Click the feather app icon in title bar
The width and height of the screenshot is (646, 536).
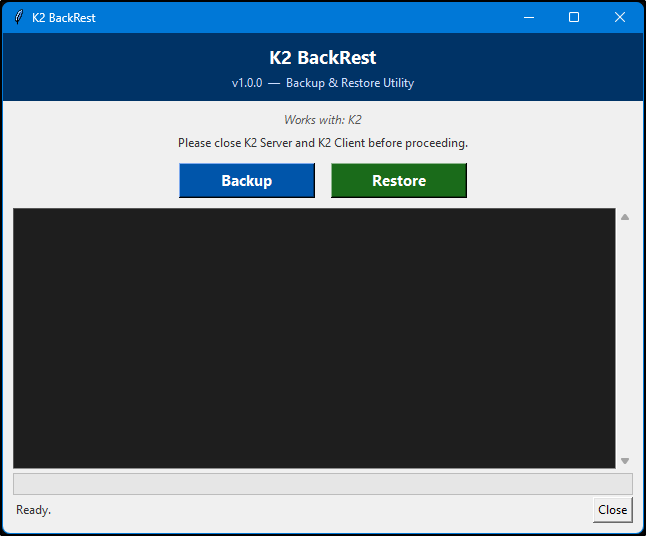point(19,17)
